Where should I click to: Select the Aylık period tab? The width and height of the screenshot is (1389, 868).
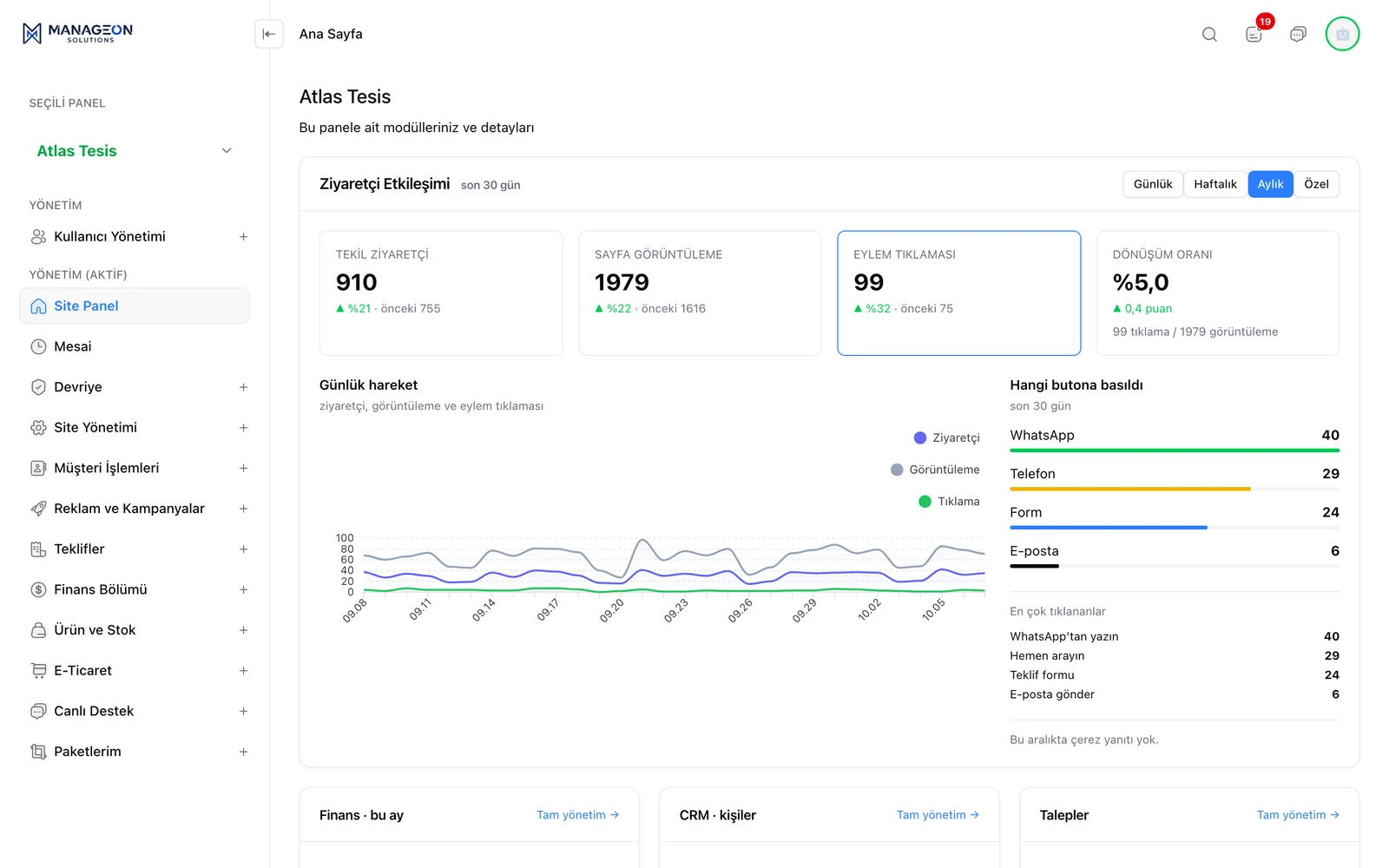[x=1270, y=184]
